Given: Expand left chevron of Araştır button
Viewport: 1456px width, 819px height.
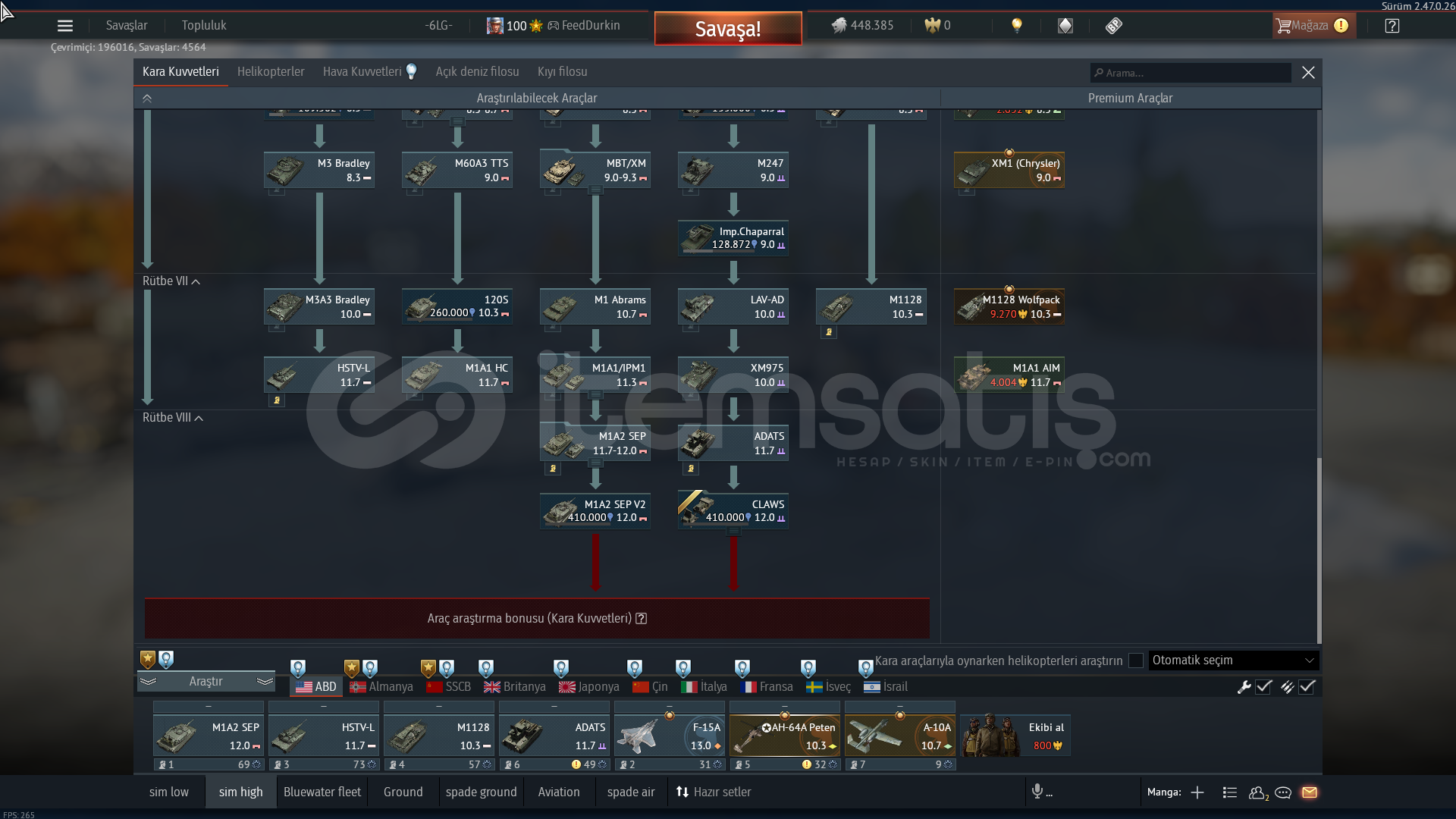Looking at the screenshot, I should tap(148, 682).
